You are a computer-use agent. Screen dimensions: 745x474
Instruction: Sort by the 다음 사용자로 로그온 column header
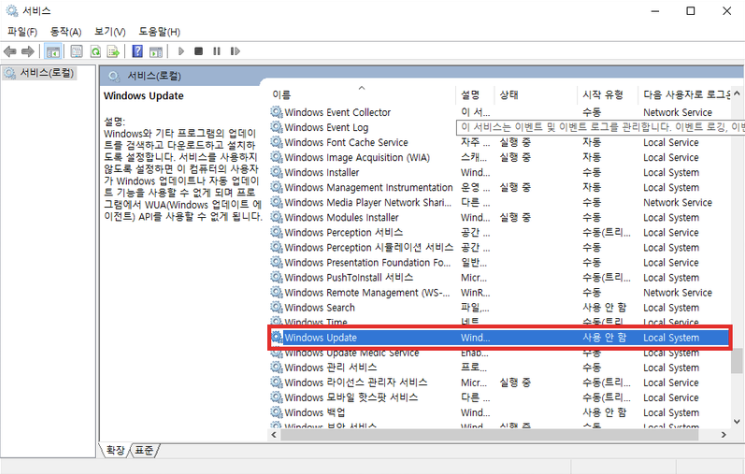click(684, 95)
